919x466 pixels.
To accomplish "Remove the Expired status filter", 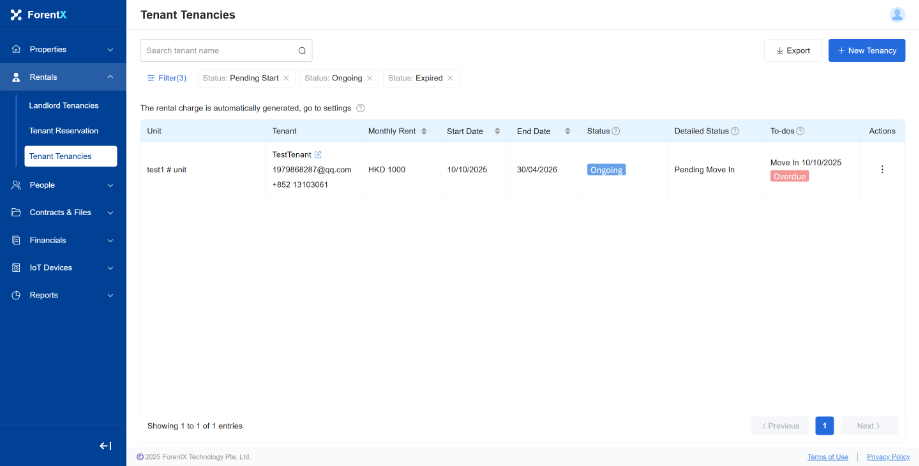I will coord(450,78).
